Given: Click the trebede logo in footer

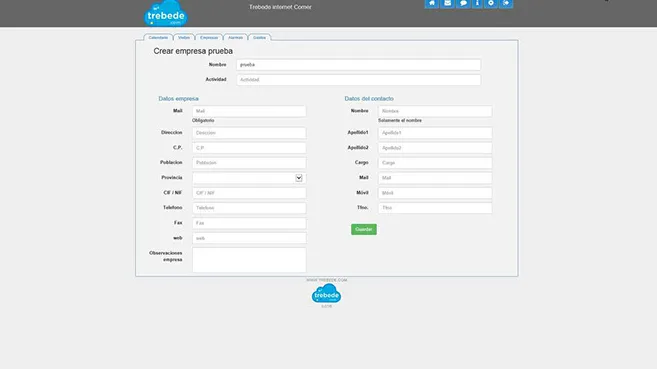Looking at the screenshot, I should coord(326,294).
